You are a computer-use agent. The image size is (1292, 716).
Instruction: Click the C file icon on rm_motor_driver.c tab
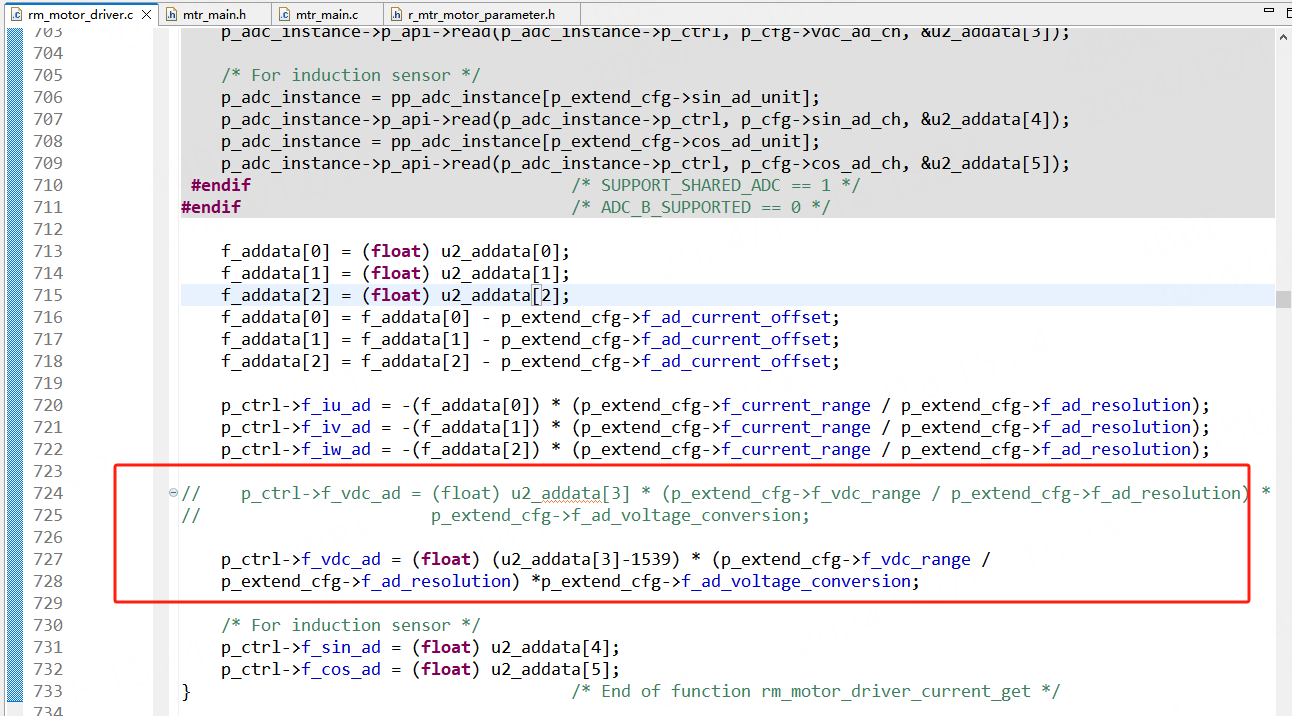(14, 15)
